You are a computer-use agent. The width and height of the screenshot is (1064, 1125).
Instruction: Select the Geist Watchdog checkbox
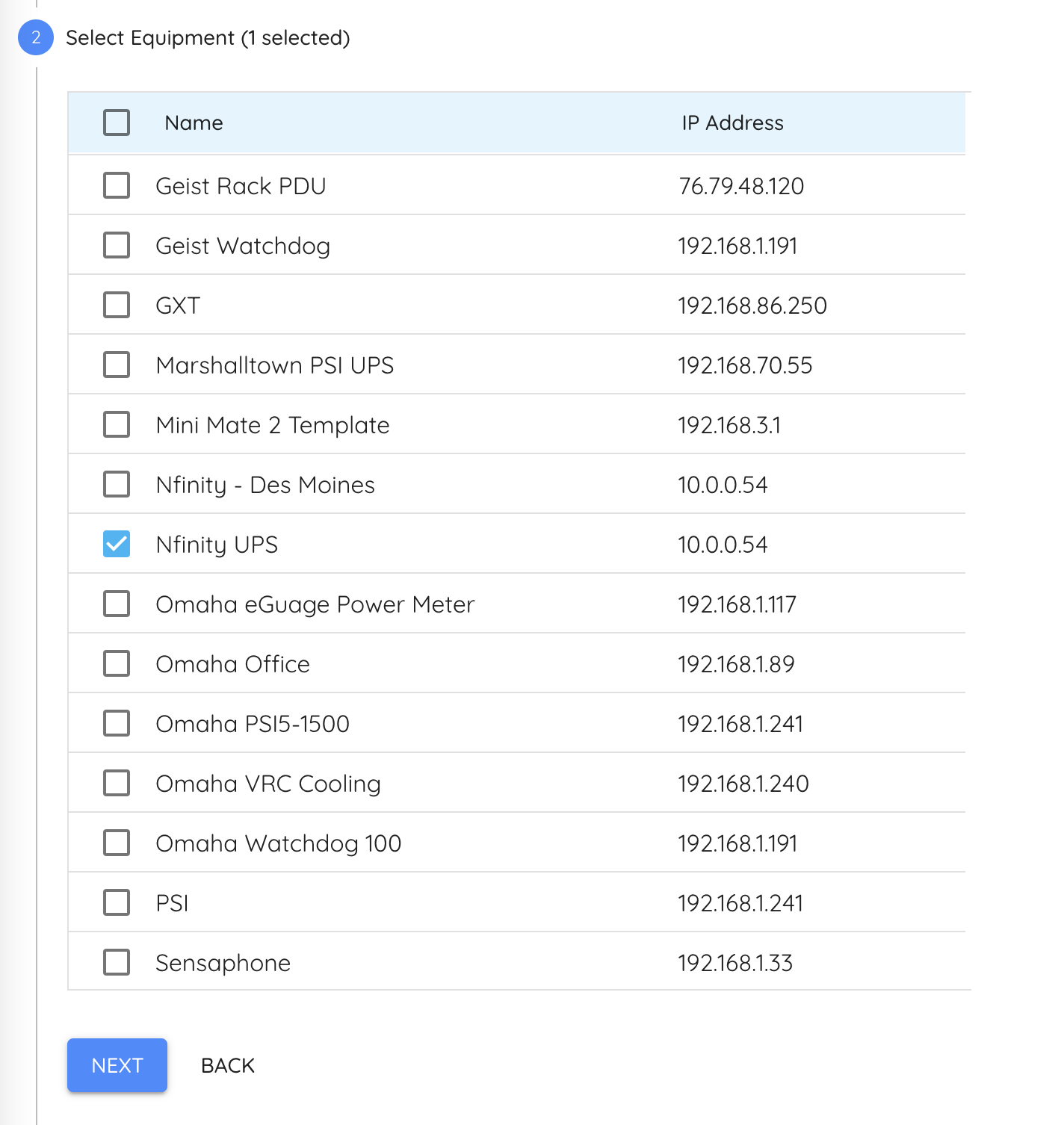click(117, 245)
